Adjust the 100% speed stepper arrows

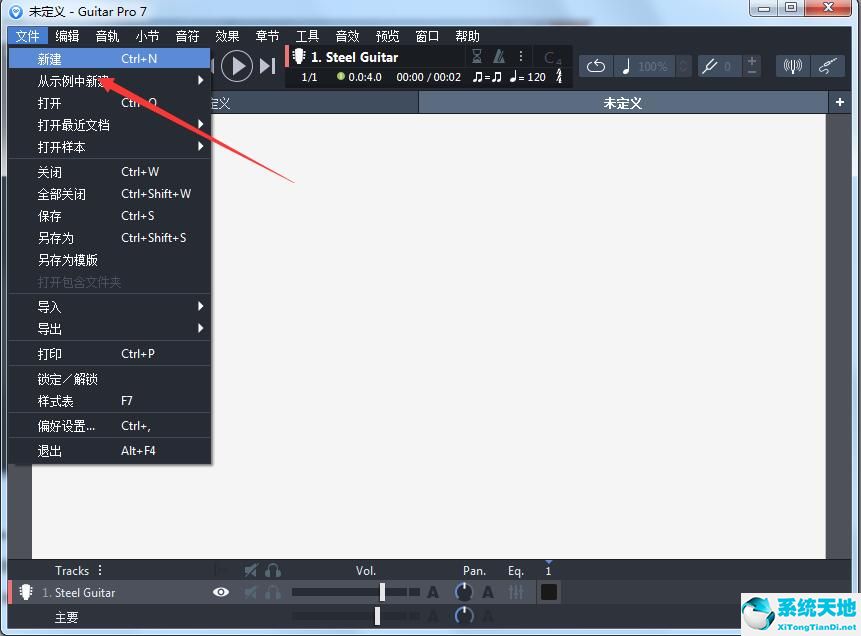pos(683,66)
